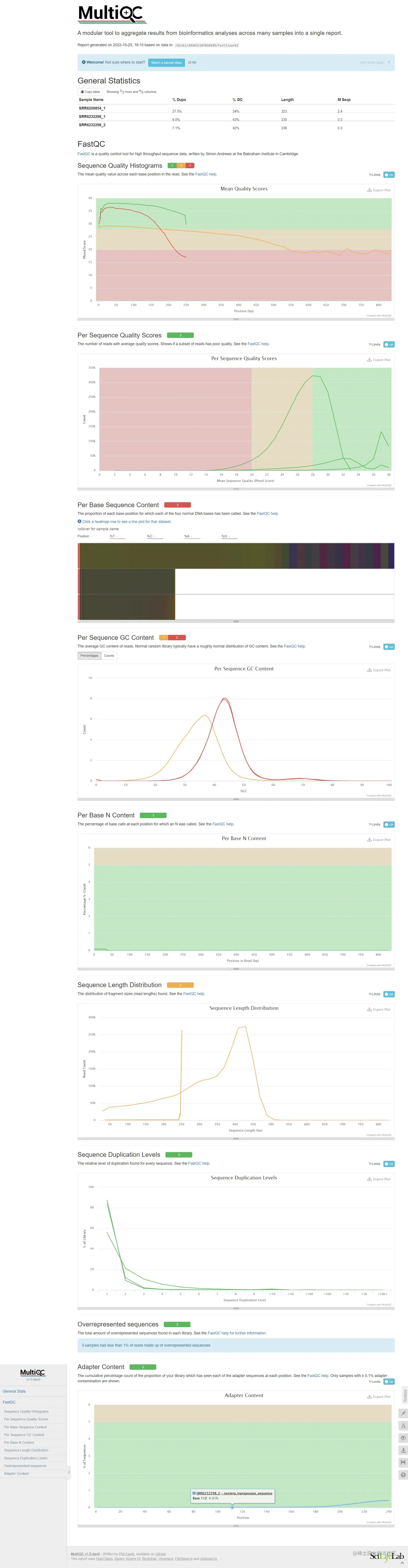The image size is (408, 1568).
Task: Toggle Y-Limits for Sequence Duplication Levels
Action: click(389, 1164)
